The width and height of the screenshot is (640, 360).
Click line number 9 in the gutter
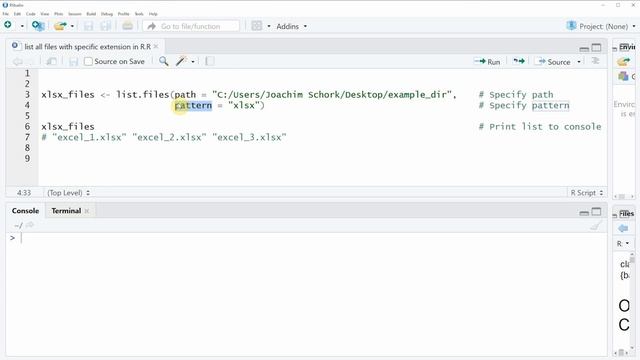coord(27,158)
